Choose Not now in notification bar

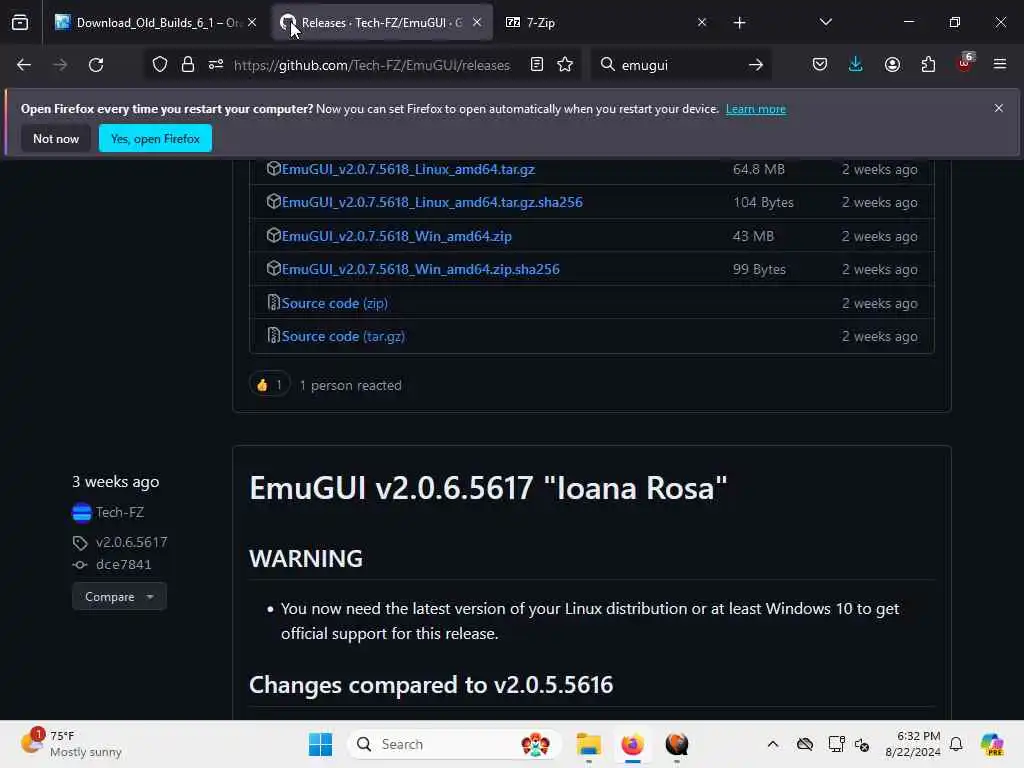click(56, 138)
